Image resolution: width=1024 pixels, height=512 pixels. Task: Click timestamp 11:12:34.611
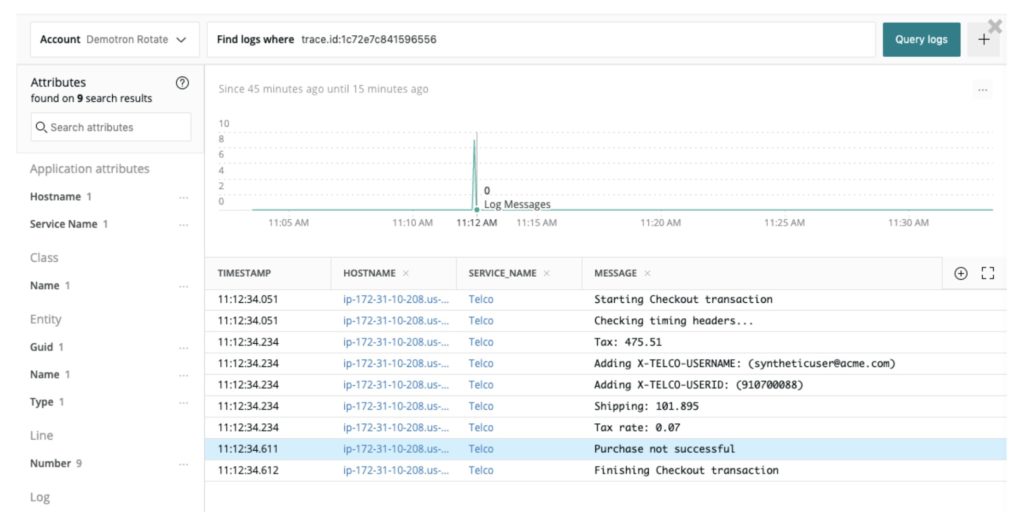tap(248, 449)
